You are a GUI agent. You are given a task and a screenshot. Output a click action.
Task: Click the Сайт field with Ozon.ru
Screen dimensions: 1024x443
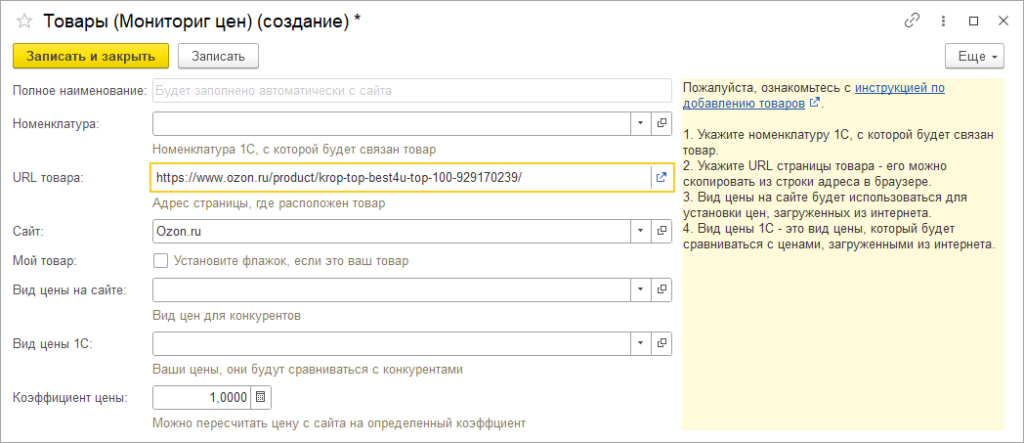point(391,231)
